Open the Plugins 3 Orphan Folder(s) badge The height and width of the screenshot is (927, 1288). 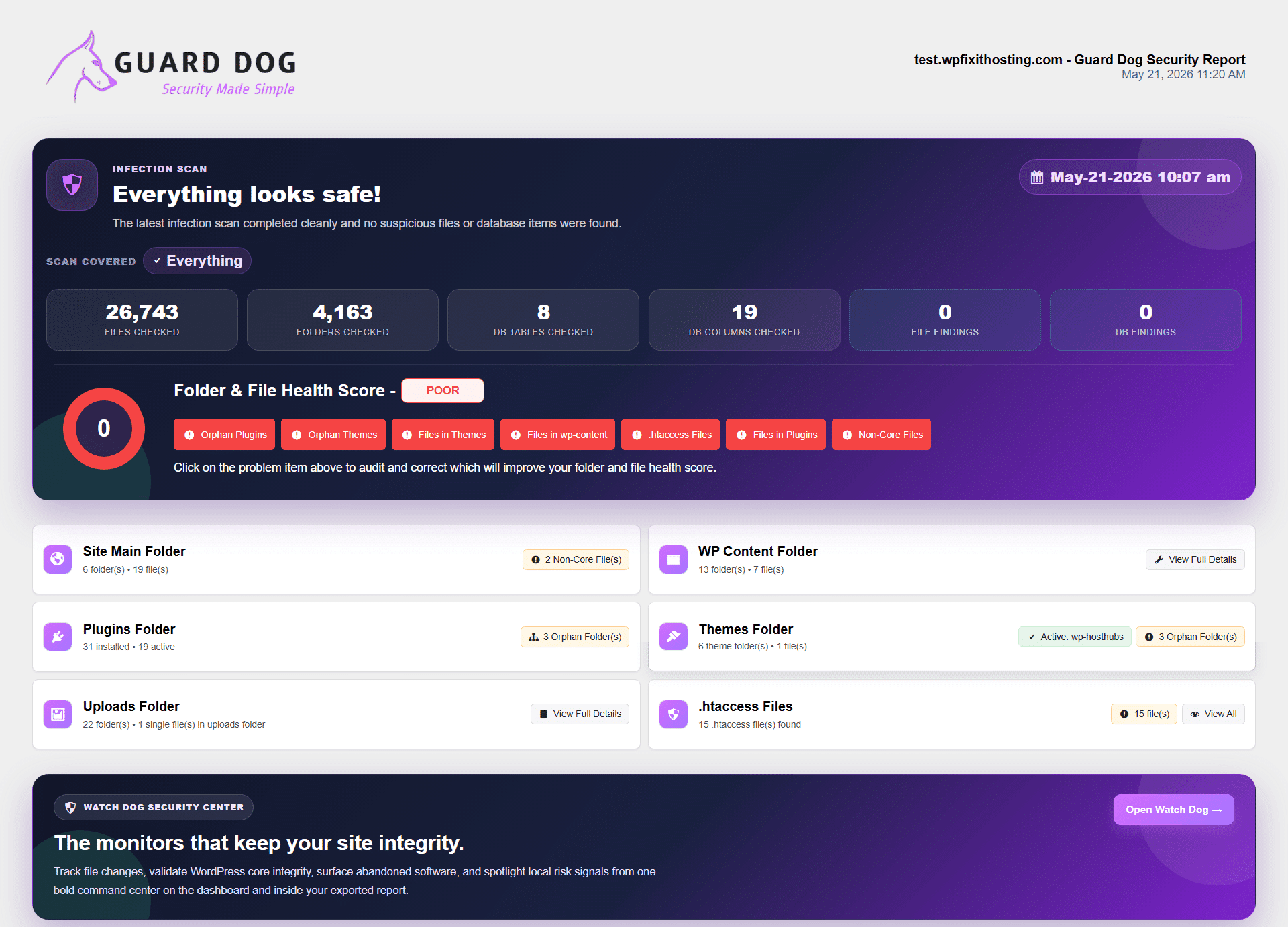(575, 637)
